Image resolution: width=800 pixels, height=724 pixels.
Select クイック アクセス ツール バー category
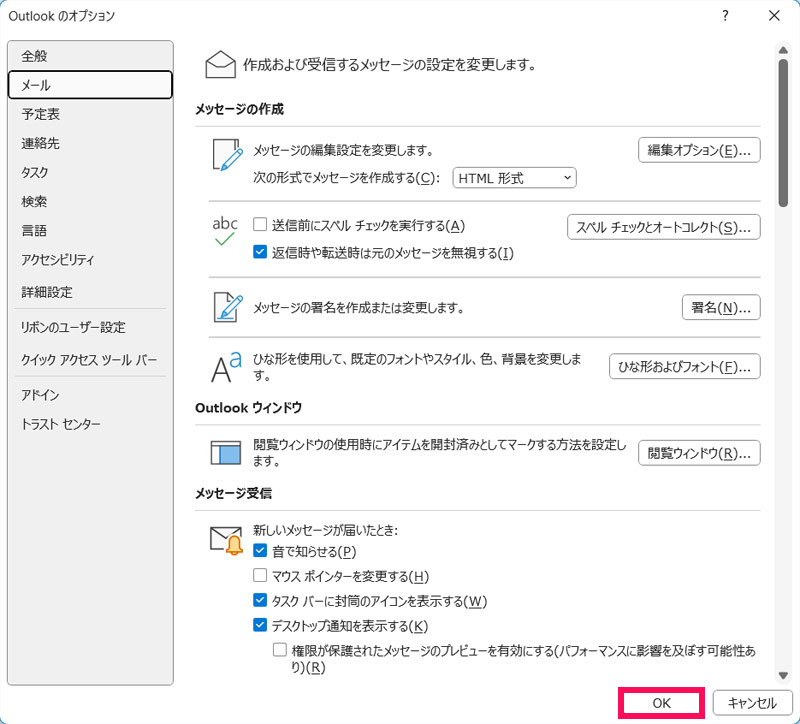point(90,360)
